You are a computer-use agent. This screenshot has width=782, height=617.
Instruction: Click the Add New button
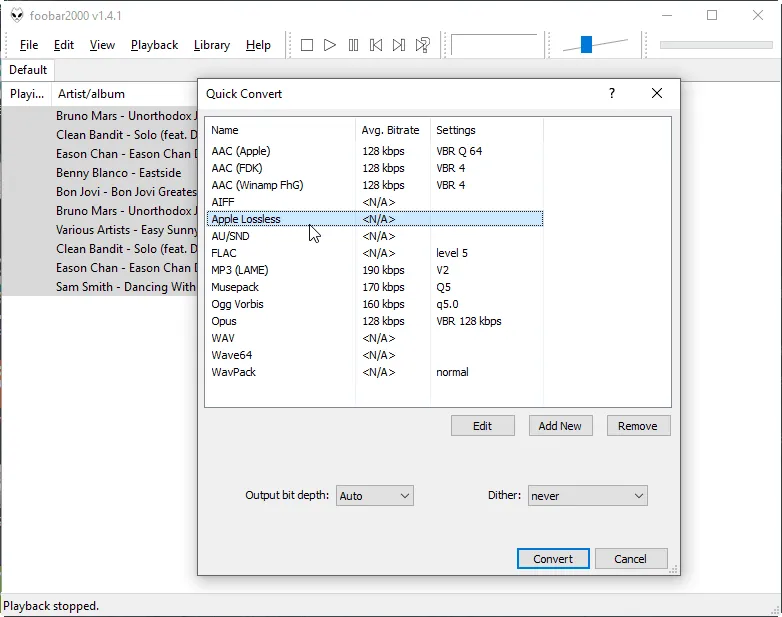point(560,426)
